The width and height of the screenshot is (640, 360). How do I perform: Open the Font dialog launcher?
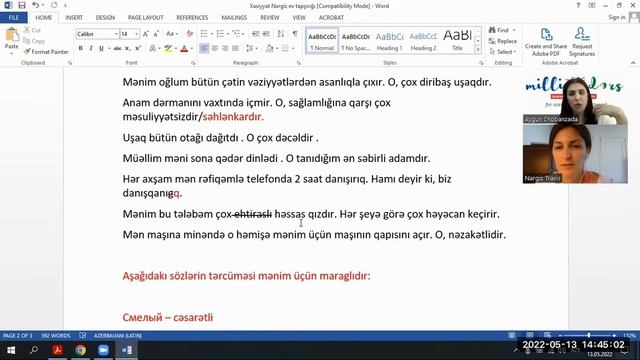click(x=193, y=63)
